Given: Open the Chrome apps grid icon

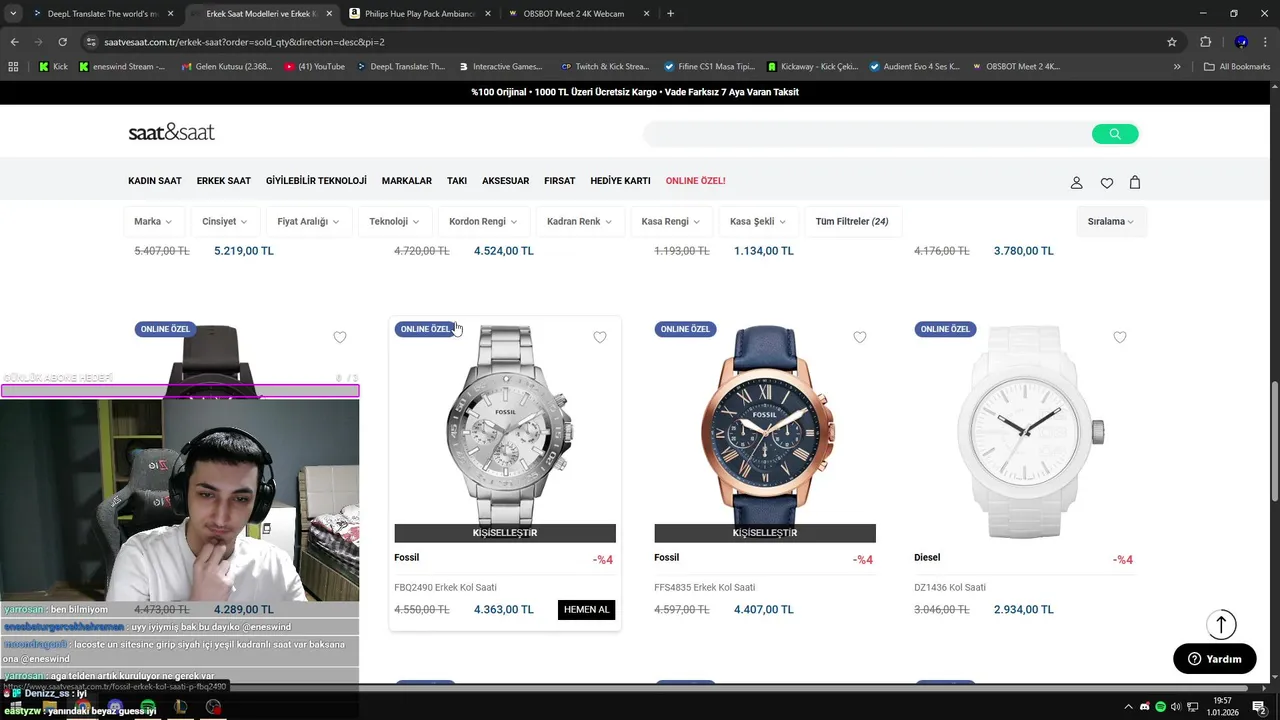Looking at the screenshot, I should pyautogui.click(x=13, y=67).
